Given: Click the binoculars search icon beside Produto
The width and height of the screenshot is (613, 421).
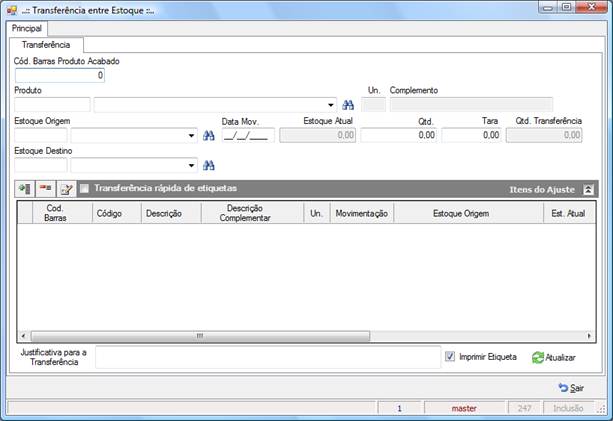Looking at the screenshot, I should click(x=348, y=105).
